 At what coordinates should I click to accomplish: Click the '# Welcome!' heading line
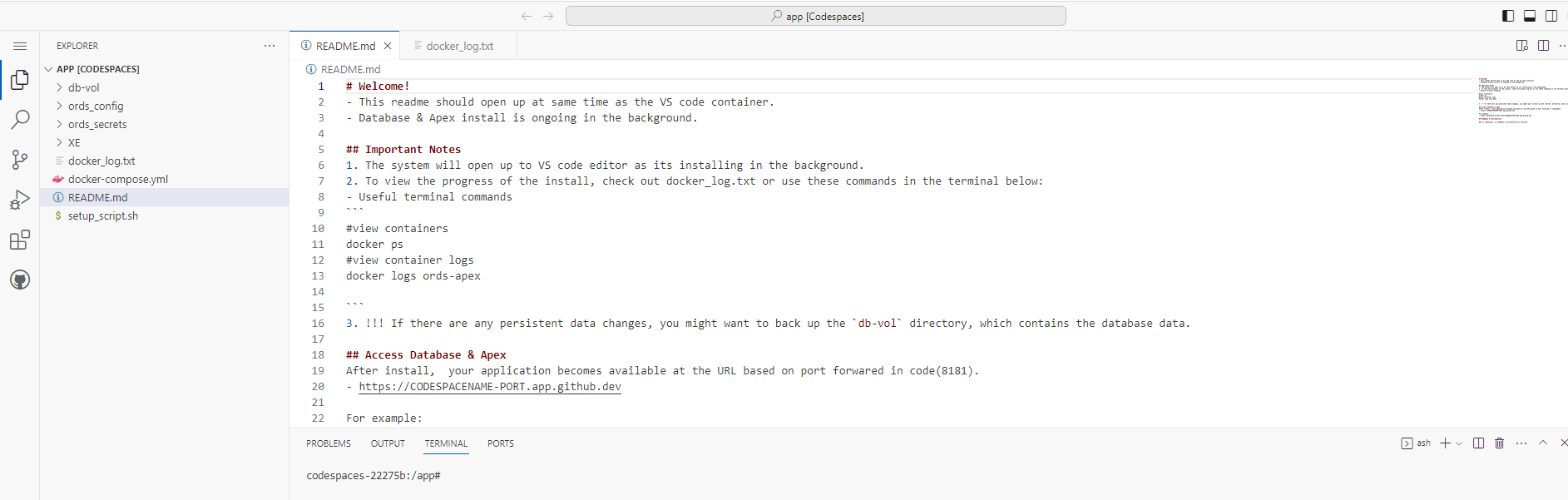378,87
